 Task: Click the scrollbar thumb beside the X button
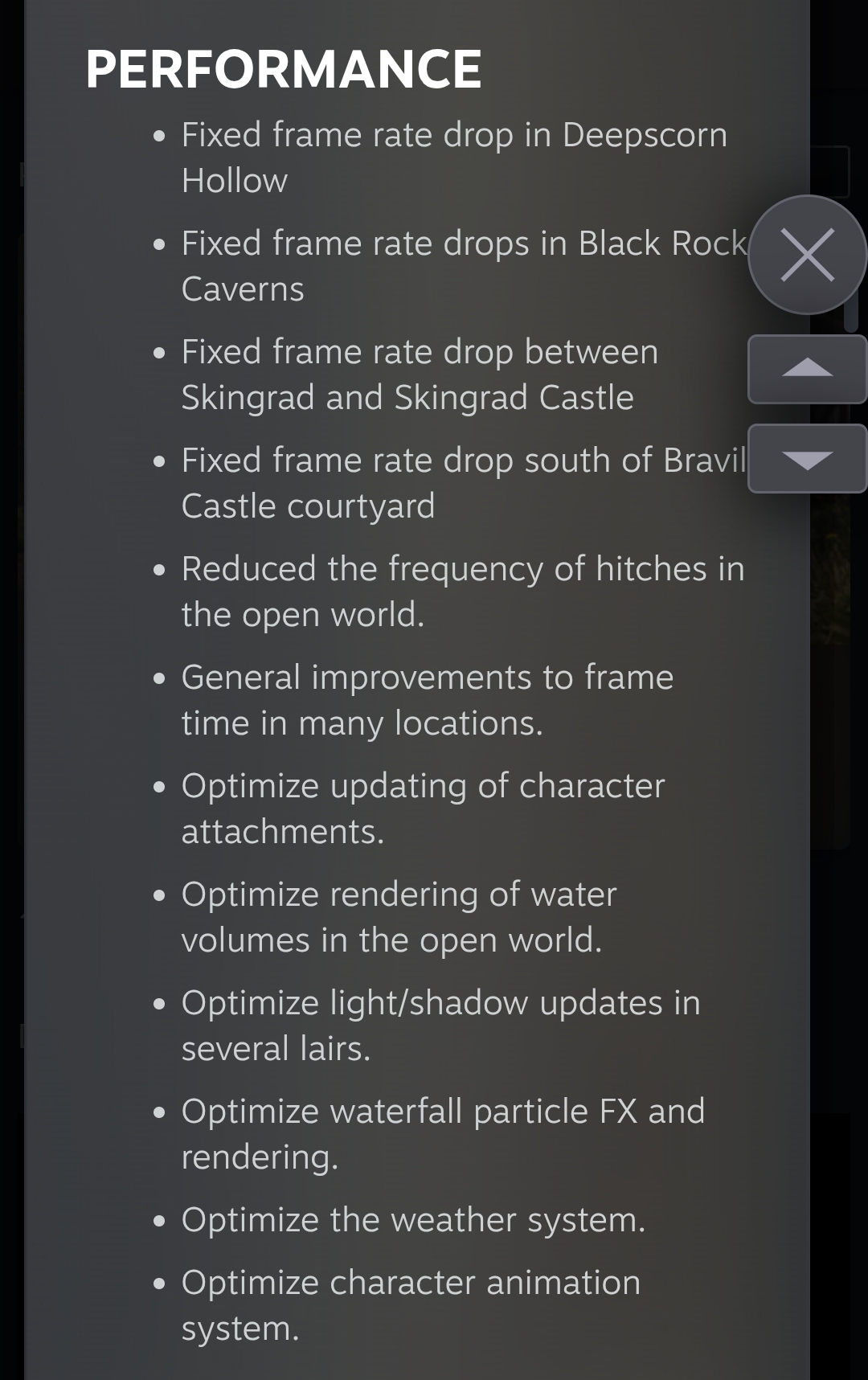click(x=851, y=309)
